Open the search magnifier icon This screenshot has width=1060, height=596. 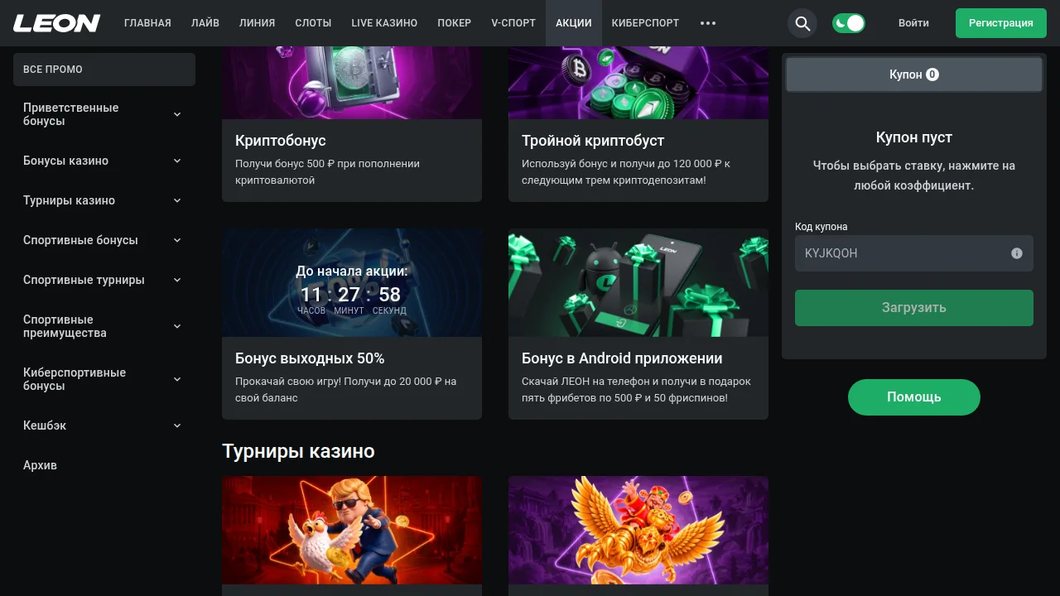[x=802, y=23]
